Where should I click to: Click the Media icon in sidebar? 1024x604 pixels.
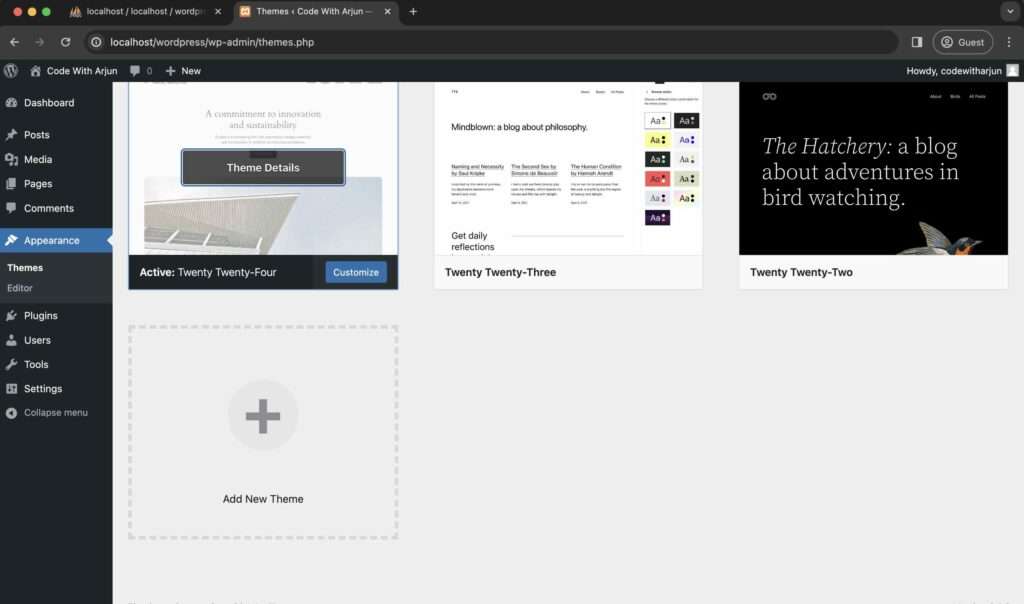[11, 159]
